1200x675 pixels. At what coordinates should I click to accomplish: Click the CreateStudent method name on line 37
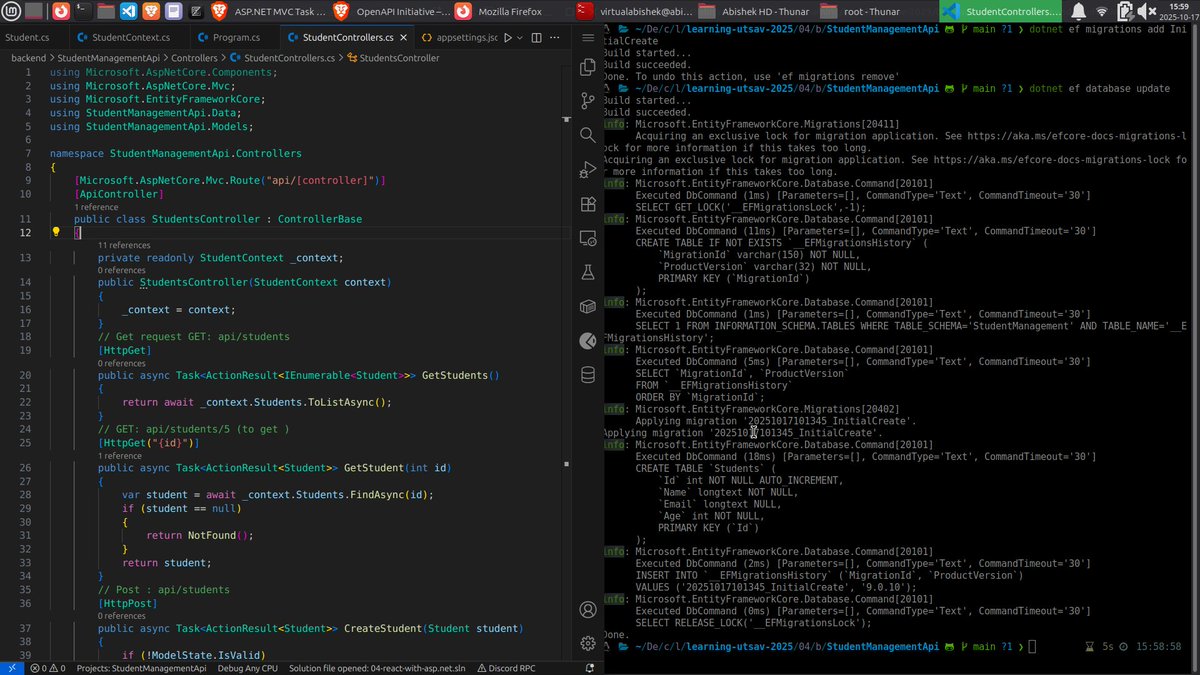(382, 628)
